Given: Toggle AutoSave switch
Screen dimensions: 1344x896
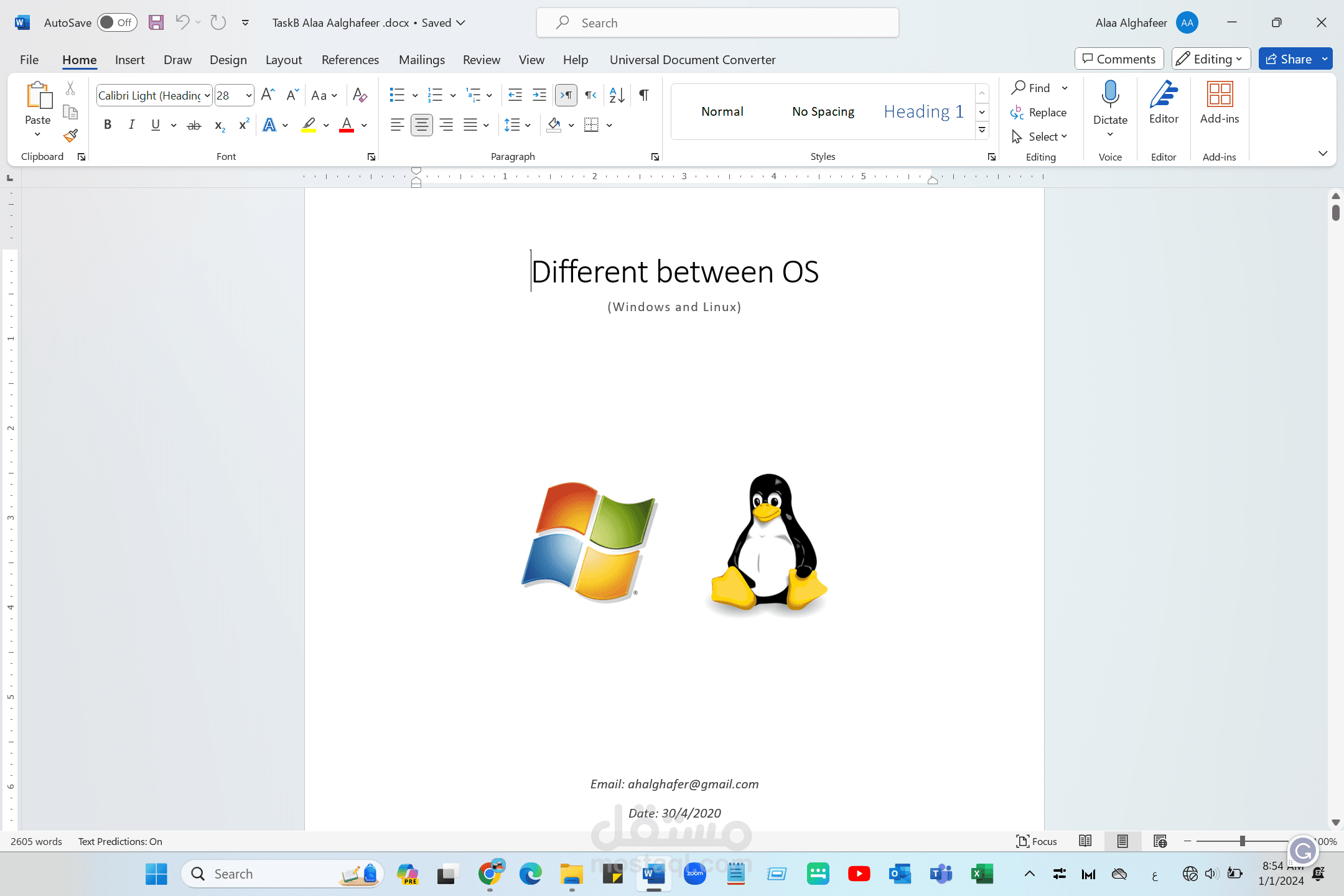Looking at the screenshot, I should click(117, 23).
